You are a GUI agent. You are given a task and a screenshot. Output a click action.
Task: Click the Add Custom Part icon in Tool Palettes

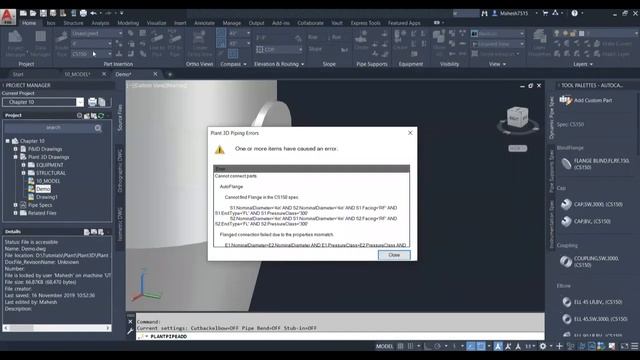click(x=565, y=100)
